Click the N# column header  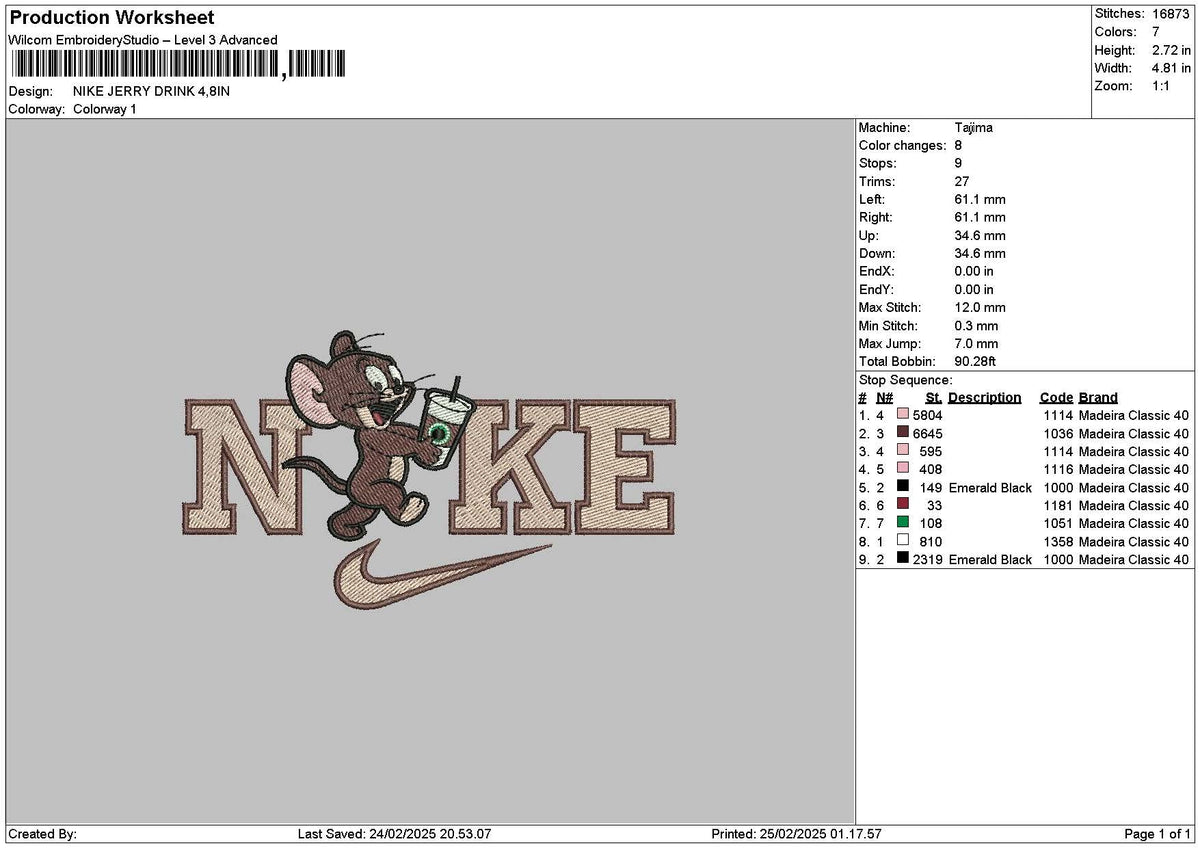[x=884, y=397]
